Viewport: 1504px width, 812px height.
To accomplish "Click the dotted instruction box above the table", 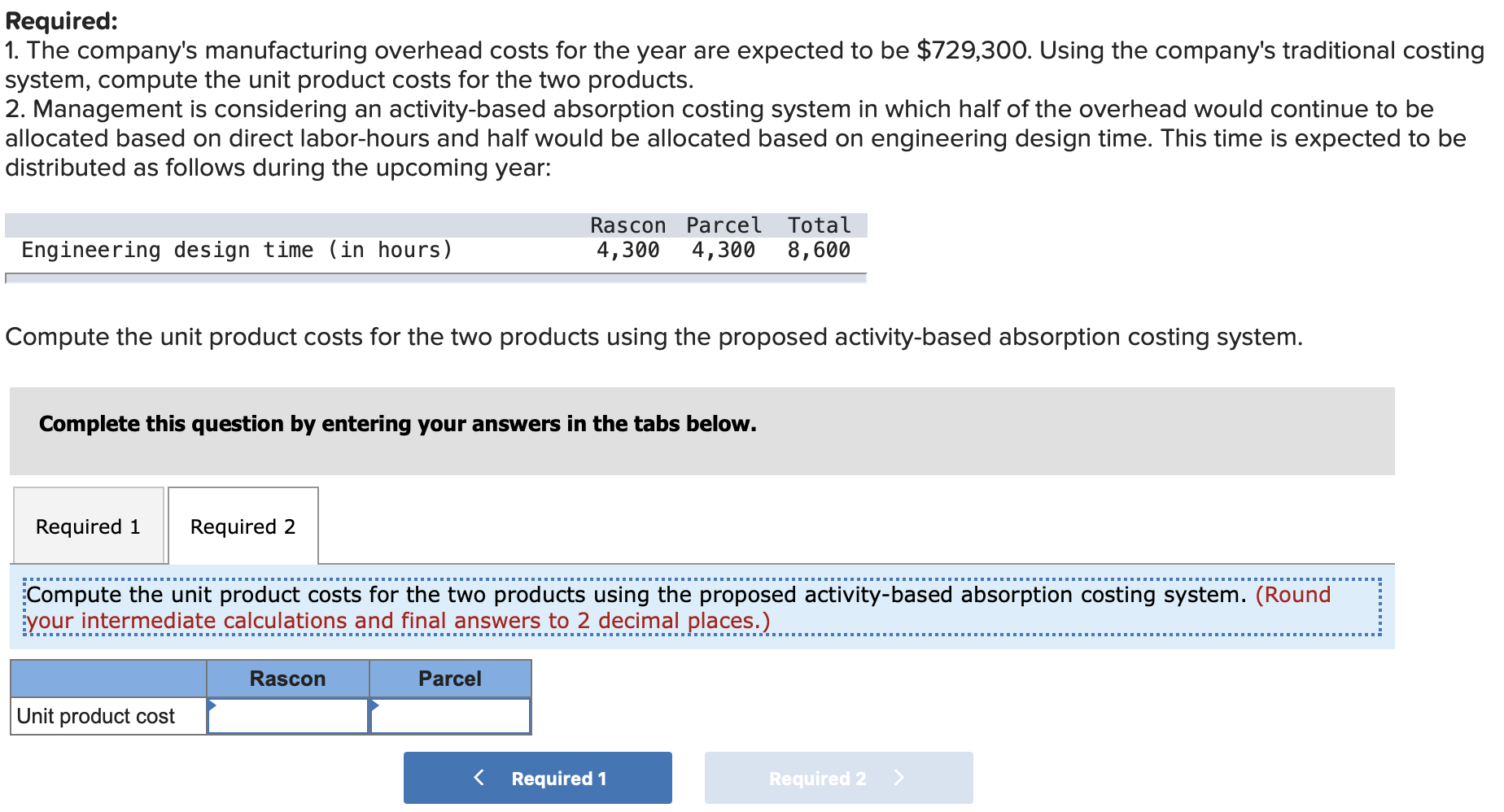I will [675, 607].
